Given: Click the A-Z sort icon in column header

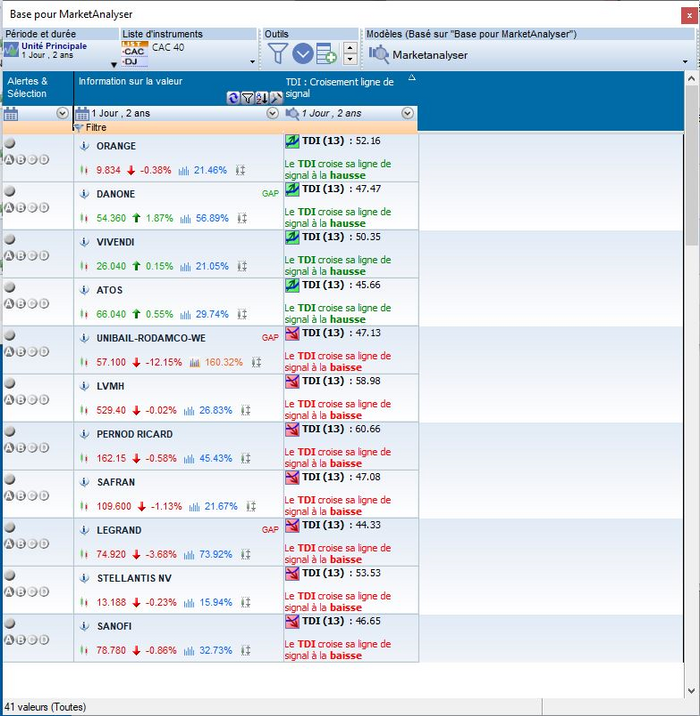Looking at the screenshot, I should (x=262, y=98).
